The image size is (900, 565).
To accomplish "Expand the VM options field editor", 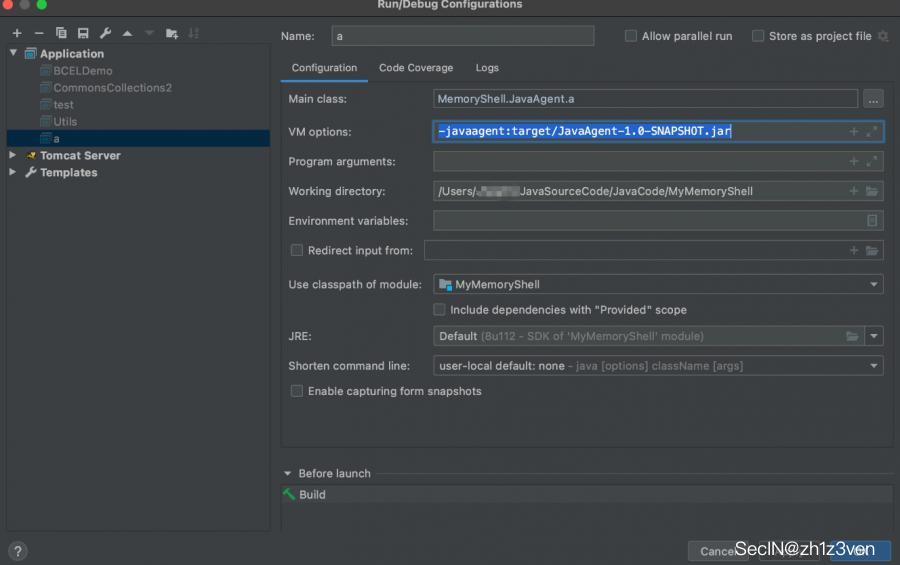I will 872,132.
